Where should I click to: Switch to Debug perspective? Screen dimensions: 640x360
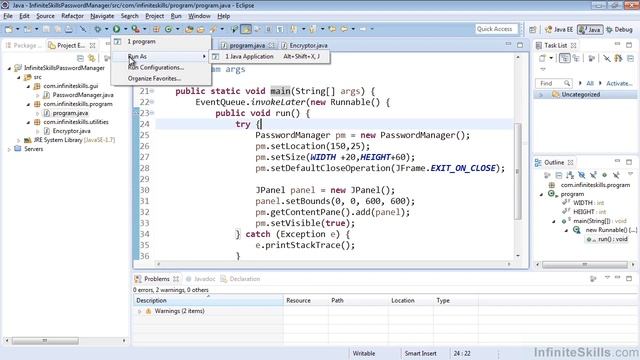coord(619,29)
